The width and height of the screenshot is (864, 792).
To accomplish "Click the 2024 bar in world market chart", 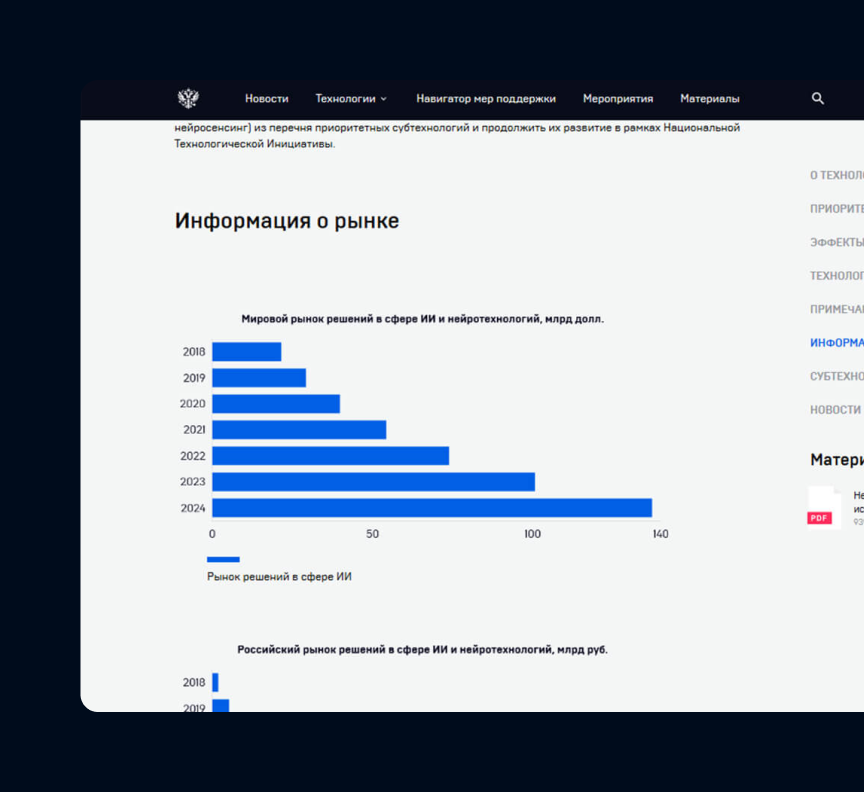I will (431, 508).
